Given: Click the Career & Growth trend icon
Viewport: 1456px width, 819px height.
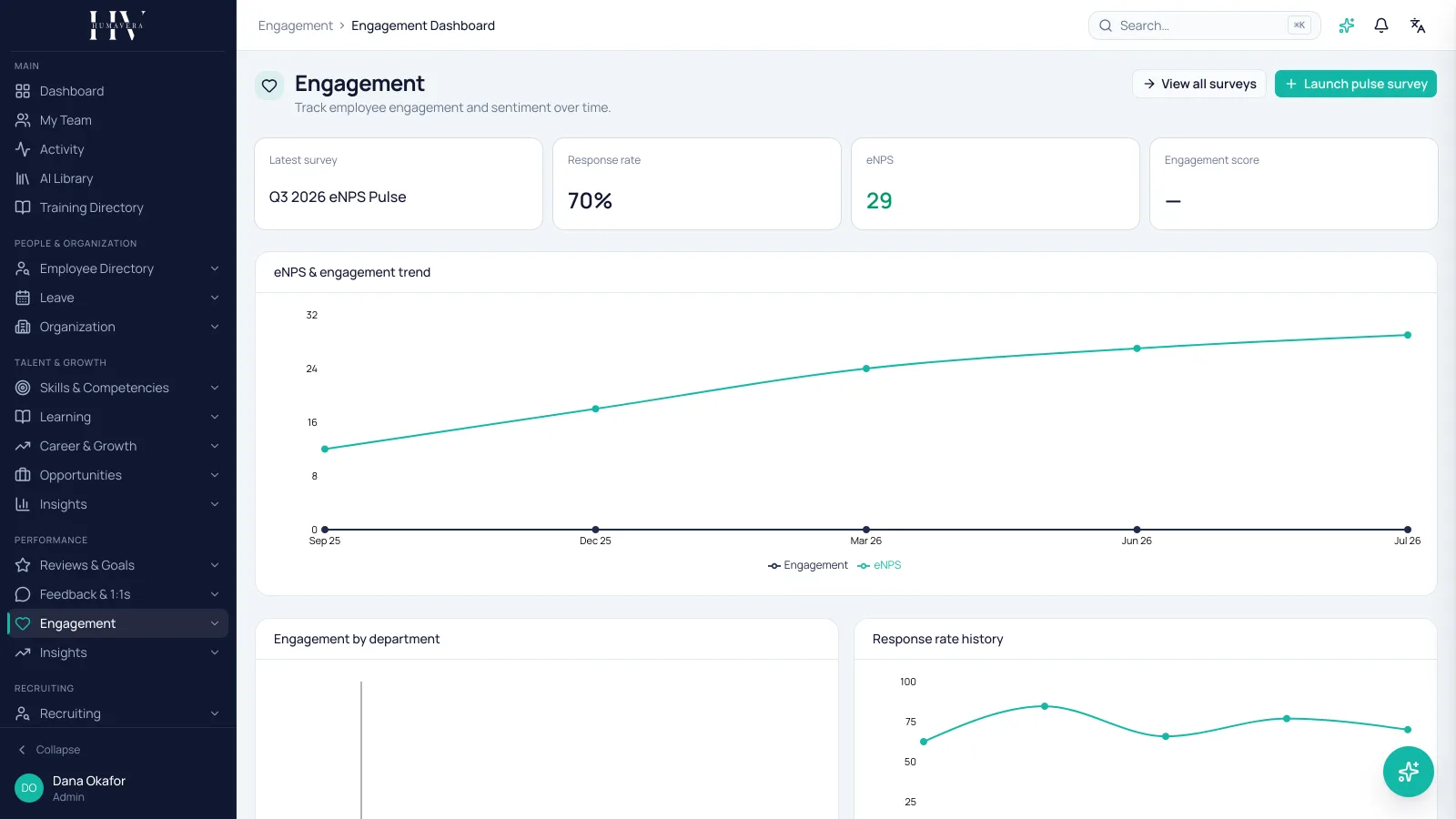Looking at the screenshot, I should 23,446.
